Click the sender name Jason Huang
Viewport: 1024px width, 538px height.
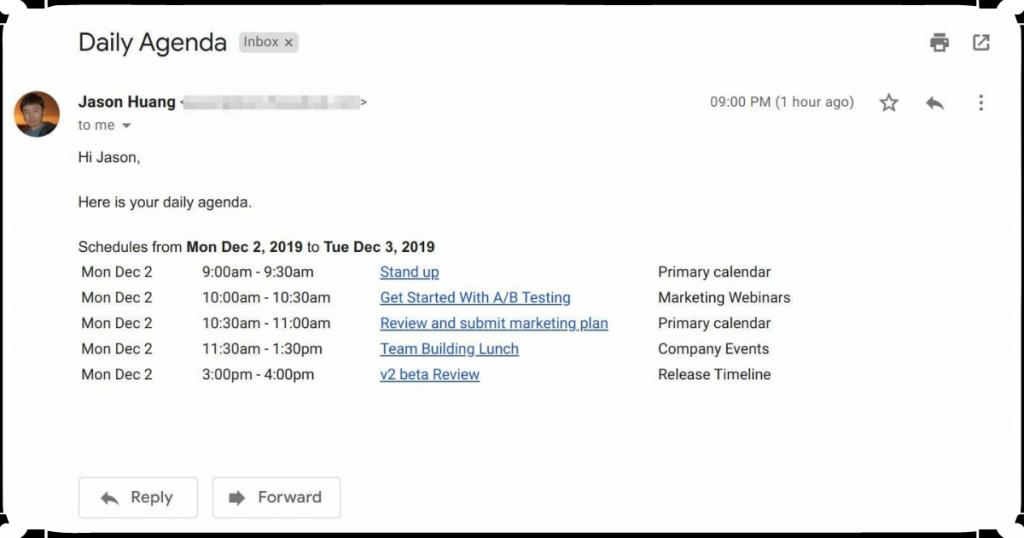click(x=126, y=102)
